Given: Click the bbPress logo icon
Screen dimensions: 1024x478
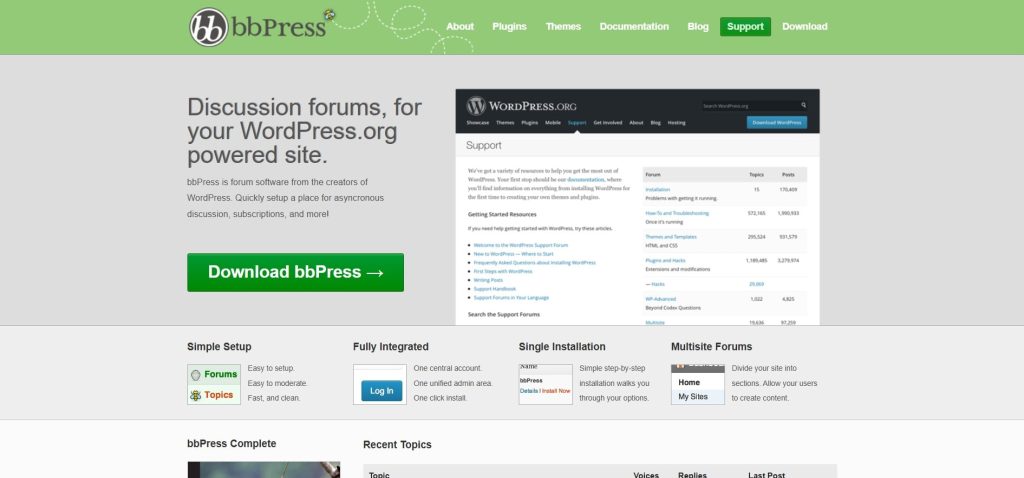Looking at the screenshot, I should 209,27.
